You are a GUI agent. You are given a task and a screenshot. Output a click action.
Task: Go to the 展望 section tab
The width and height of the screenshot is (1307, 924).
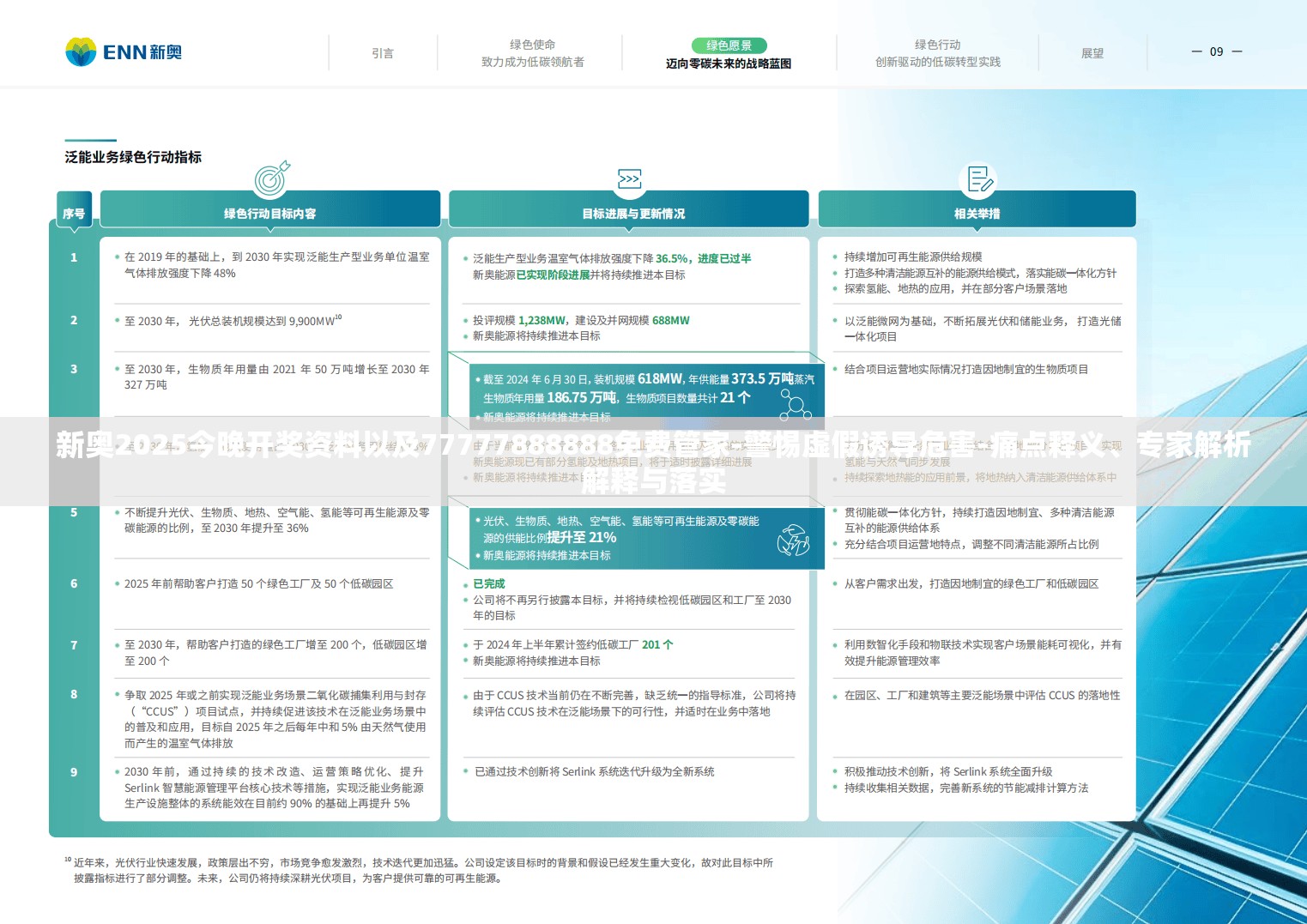tap(1092, 53)
